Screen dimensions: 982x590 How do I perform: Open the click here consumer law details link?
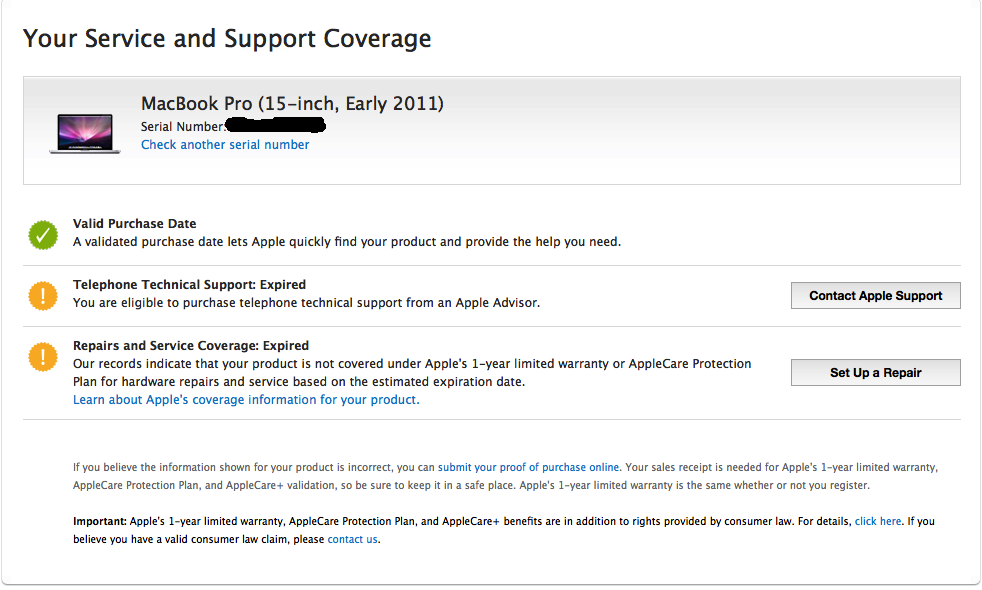878,521
